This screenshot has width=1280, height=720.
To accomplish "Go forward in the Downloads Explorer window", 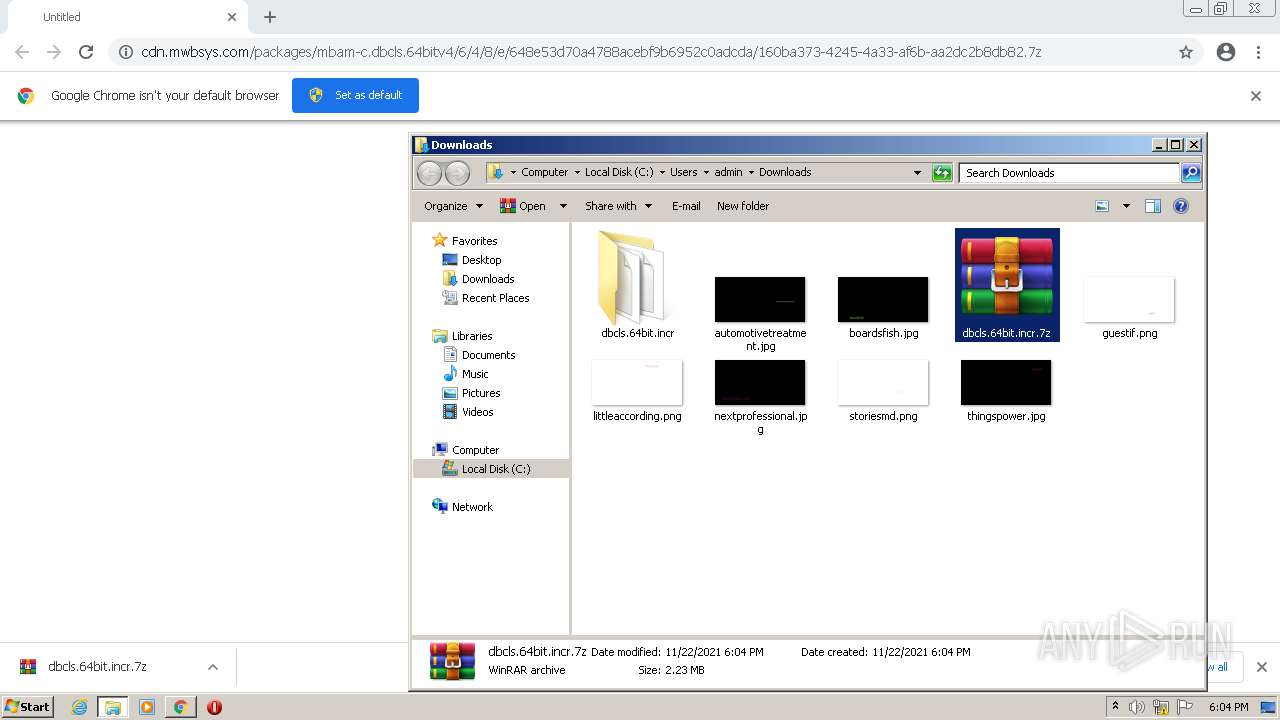I will (x=457, y=173).
